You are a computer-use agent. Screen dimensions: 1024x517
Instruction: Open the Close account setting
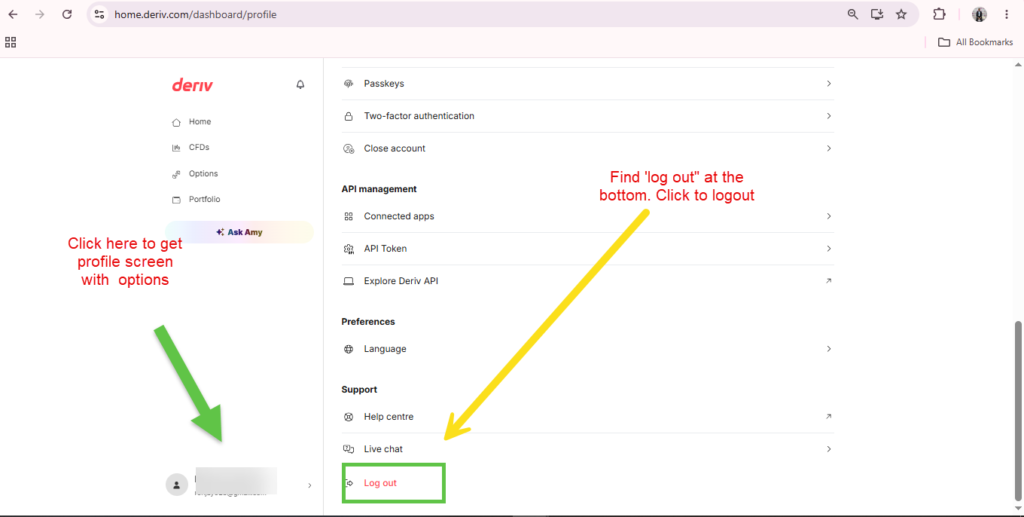point(588,149)
